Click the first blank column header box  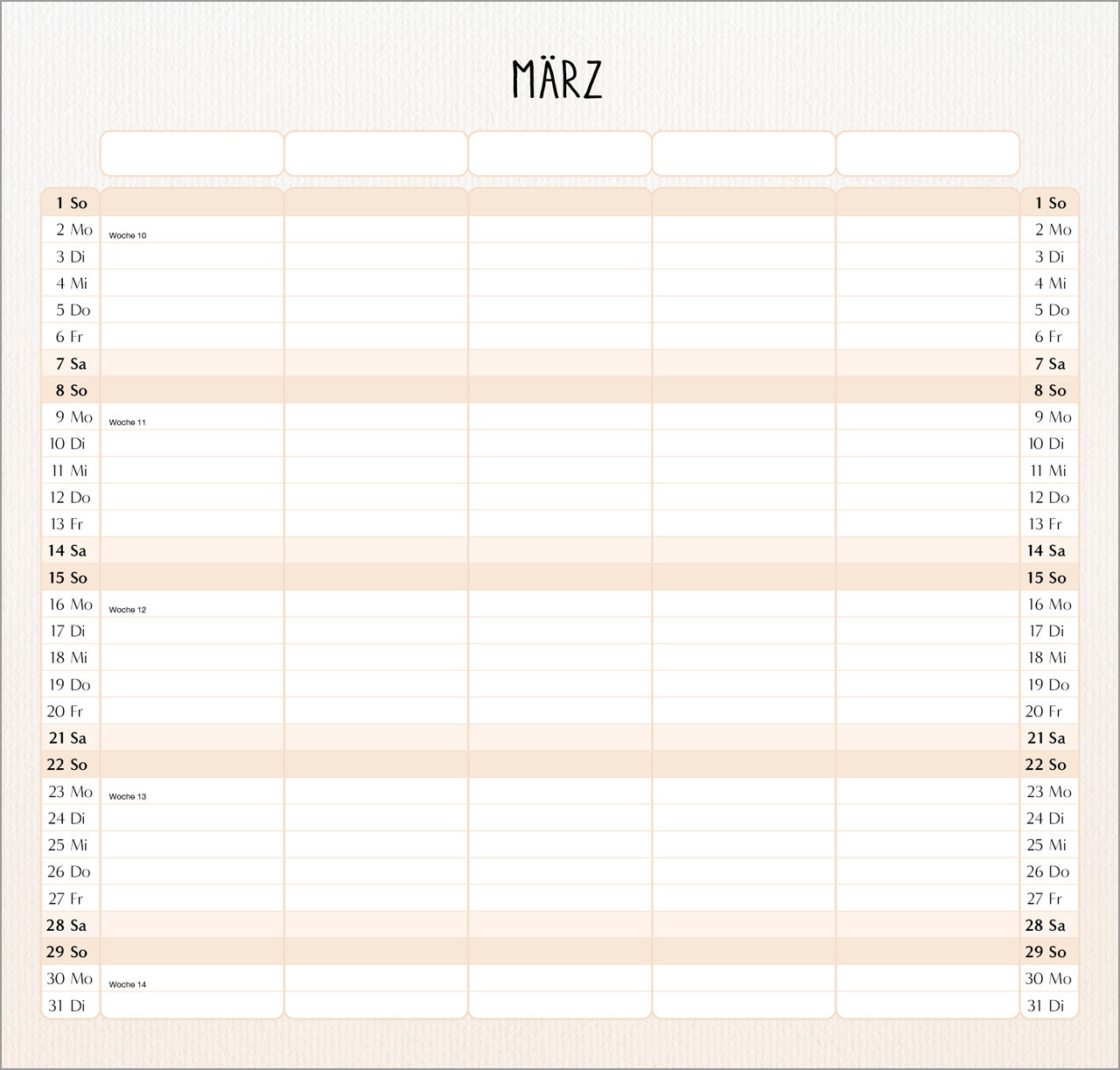point(192,154)
